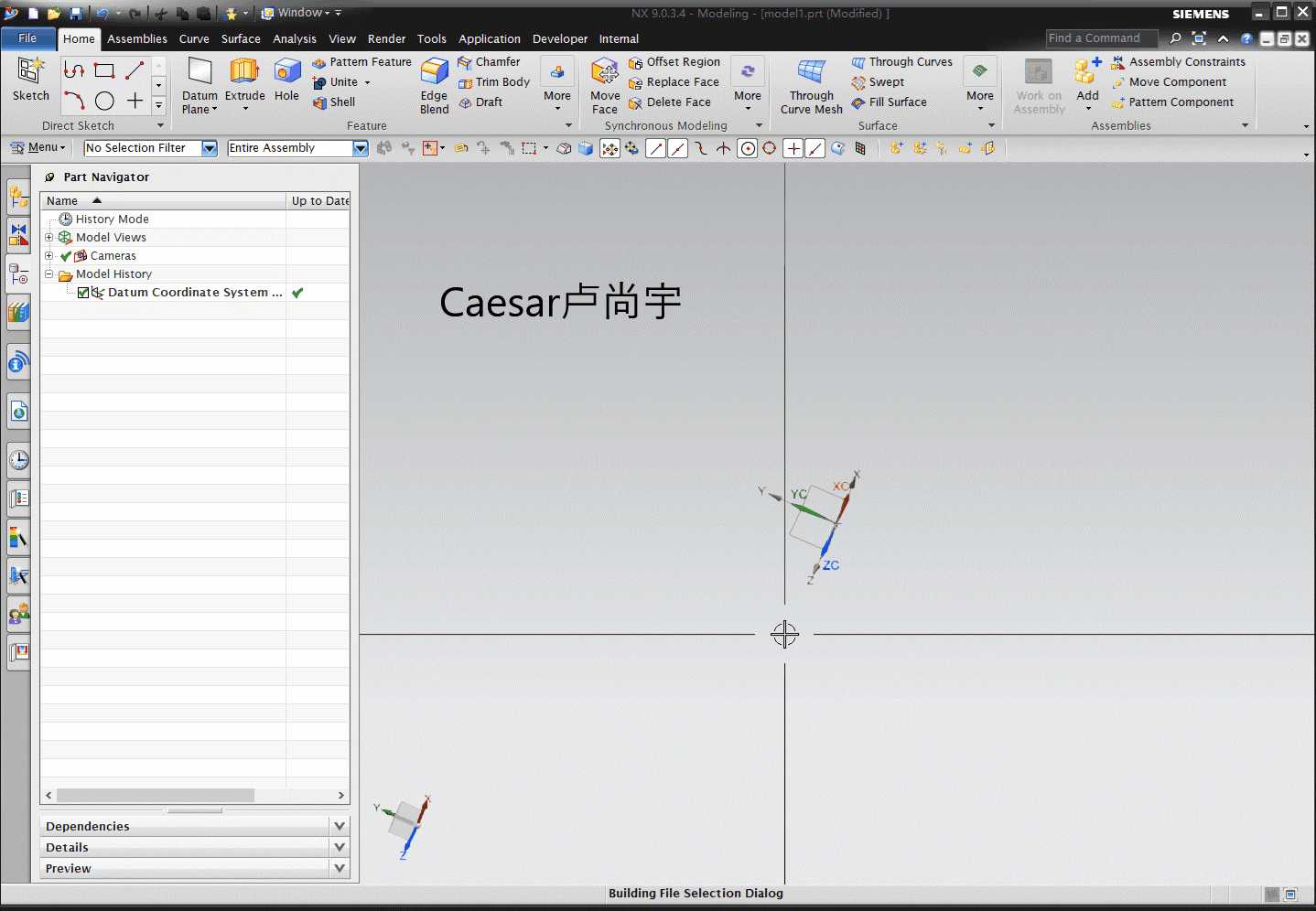This screenshot has height=911, width=1316.
Task: Toggle snap-to-midpoint in selection bar
Action: coord(677,148)
